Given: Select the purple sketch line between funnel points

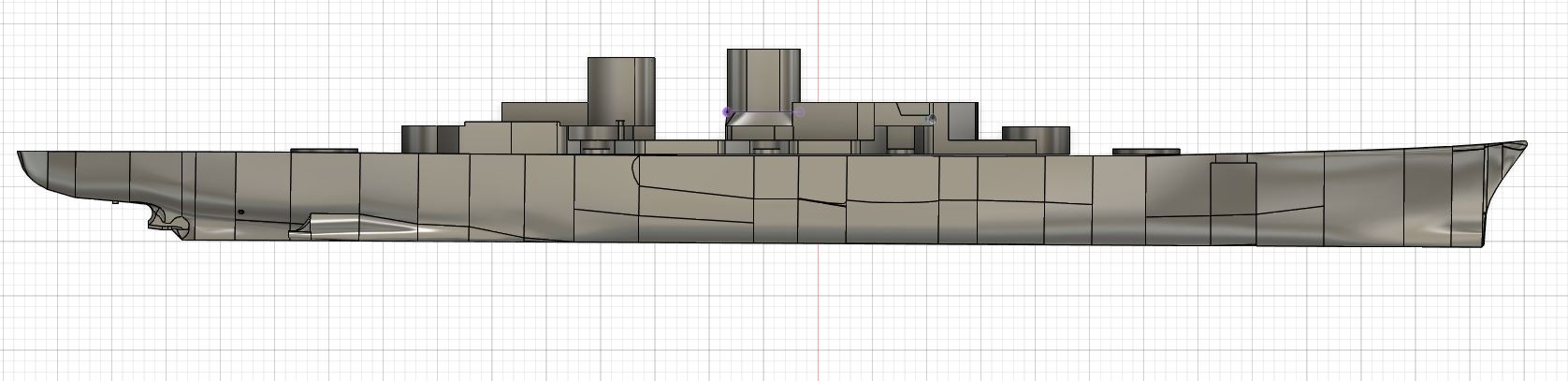Looking at the screenshot, I should coord(762,111).
